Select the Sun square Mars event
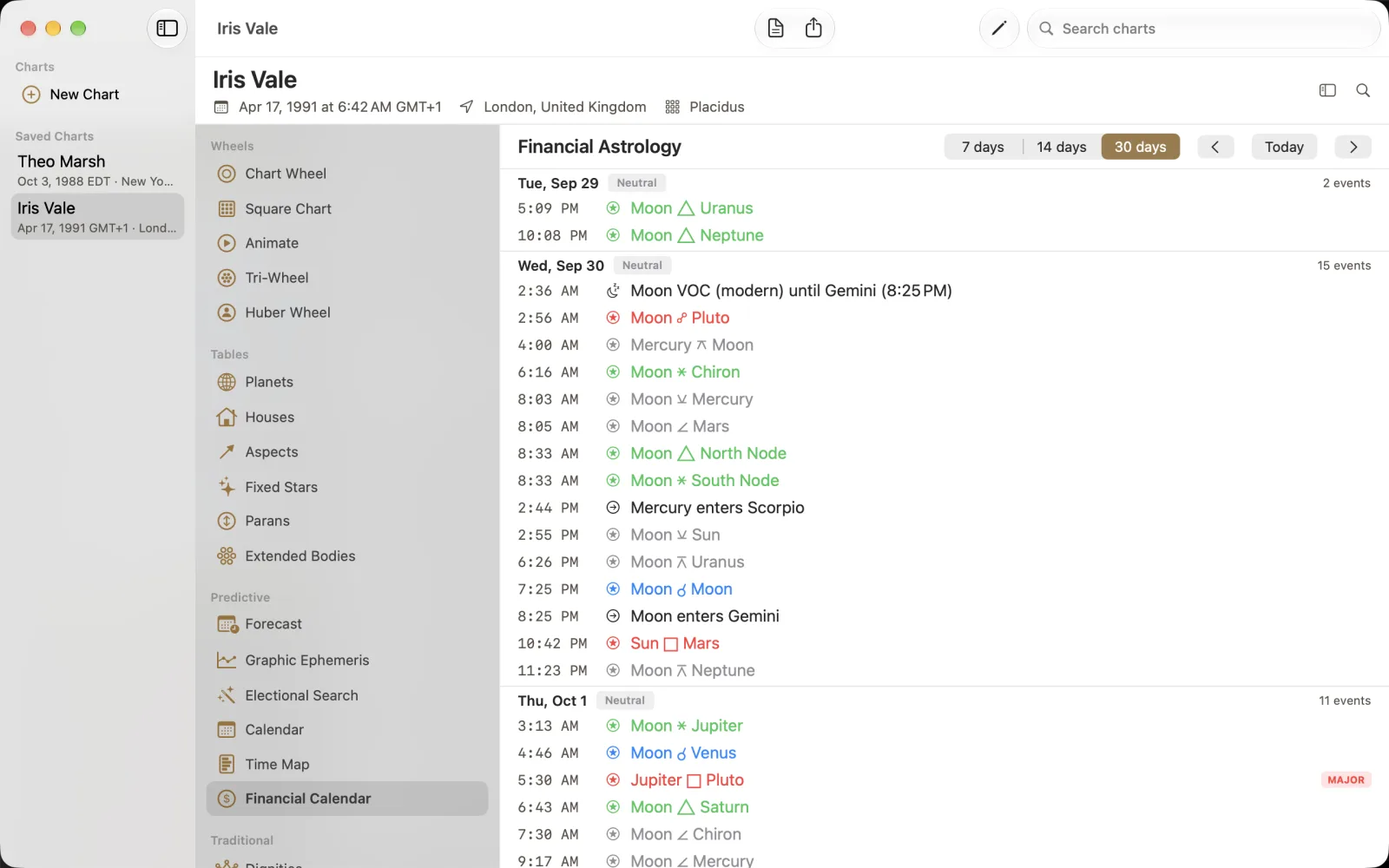Viewport: 1389px width, 868px height. pyautogui.click(x=944, y=643)
